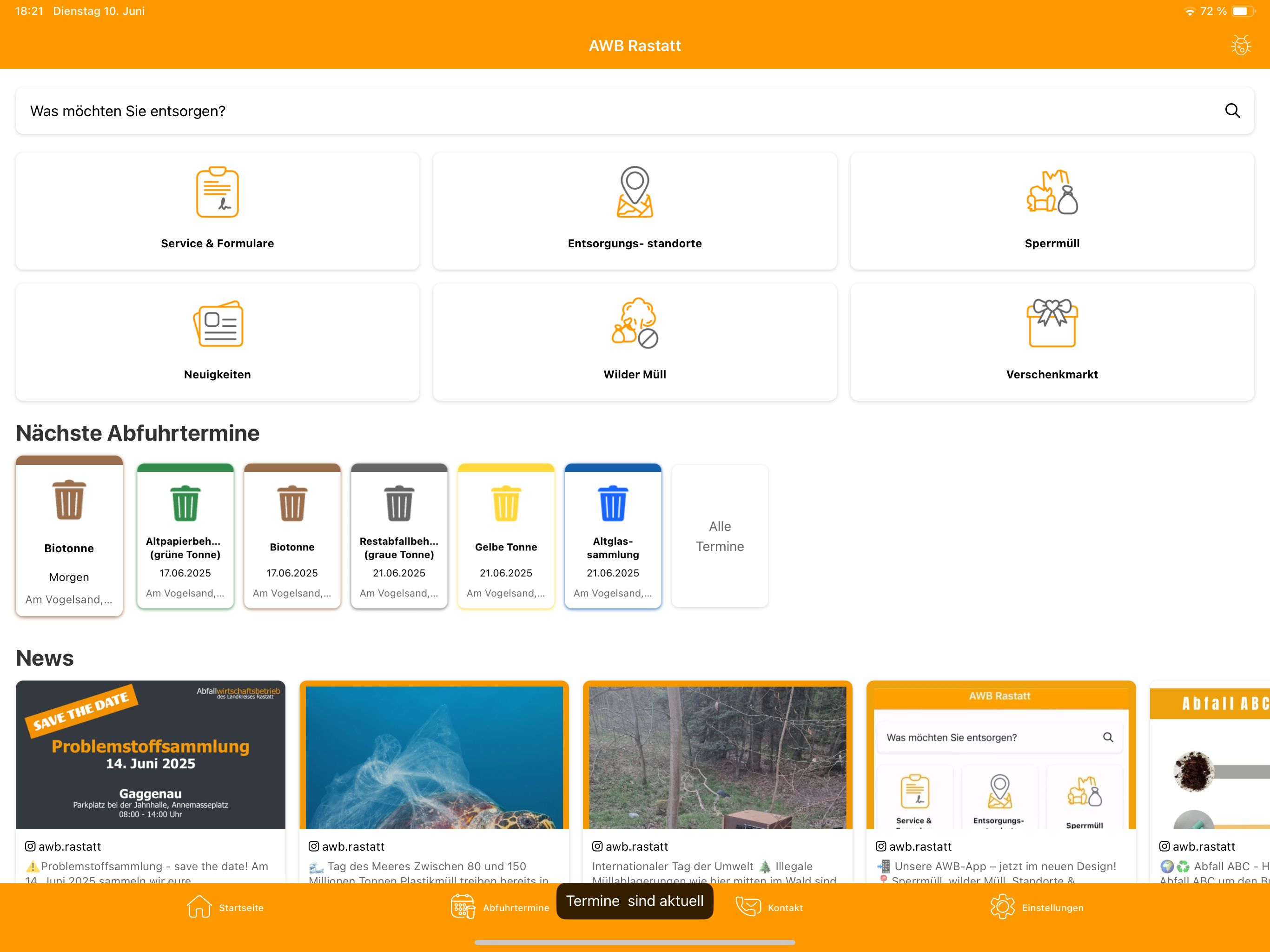Tap the iPad home indicator bar
1270x952 pixels.
pos(635,942)
